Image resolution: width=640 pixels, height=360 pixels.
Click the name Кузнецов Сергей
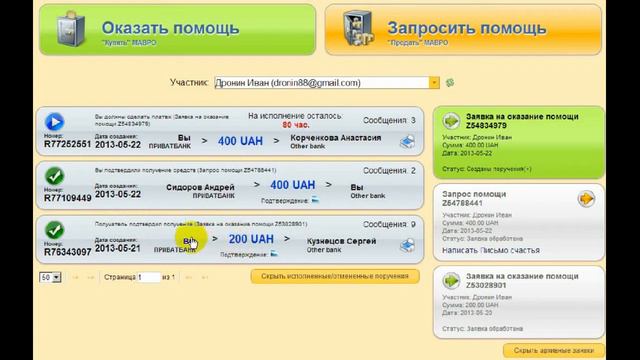[x=341, y=241]
